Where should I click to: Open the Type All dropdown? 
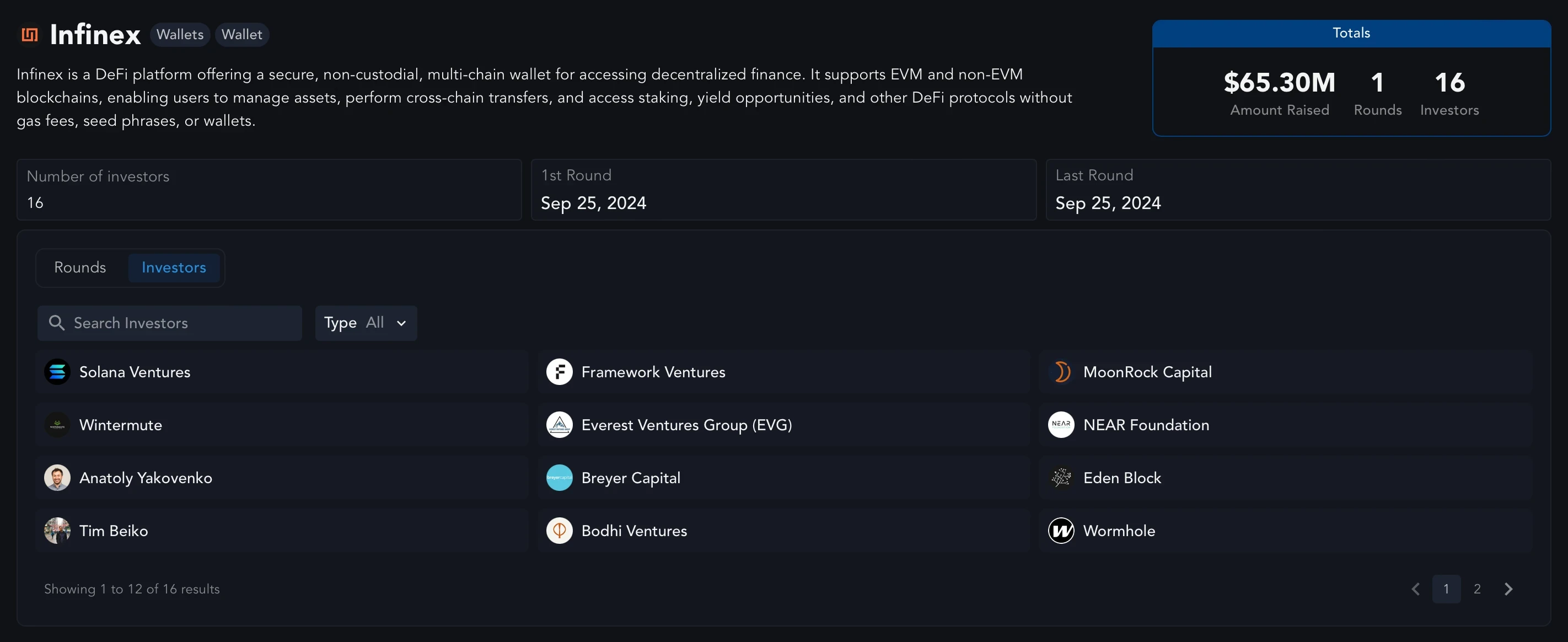366,323
